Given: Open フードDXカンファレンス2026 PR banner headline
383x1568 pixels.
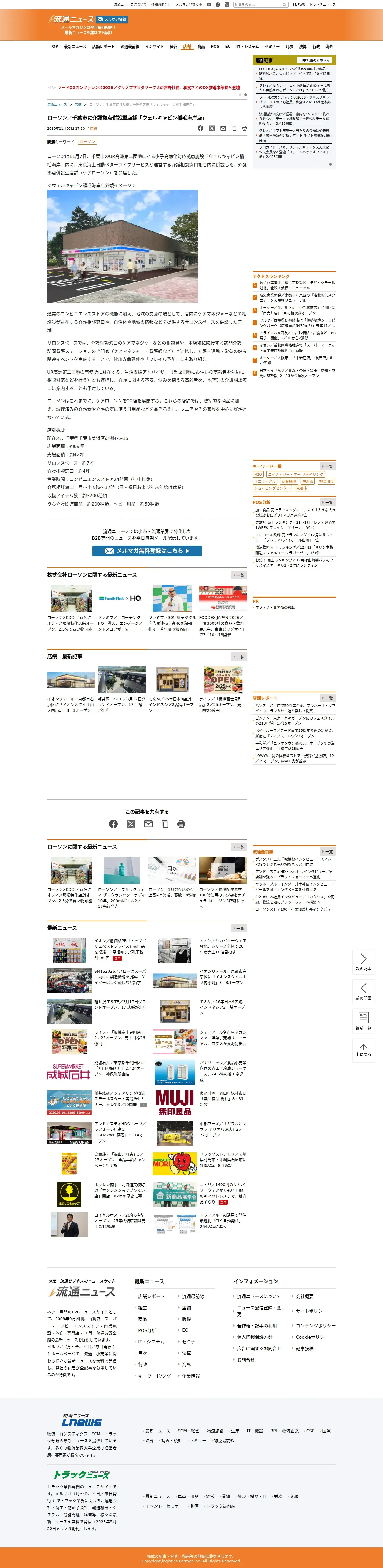Looking at the screenshot, I should (149, 88).
